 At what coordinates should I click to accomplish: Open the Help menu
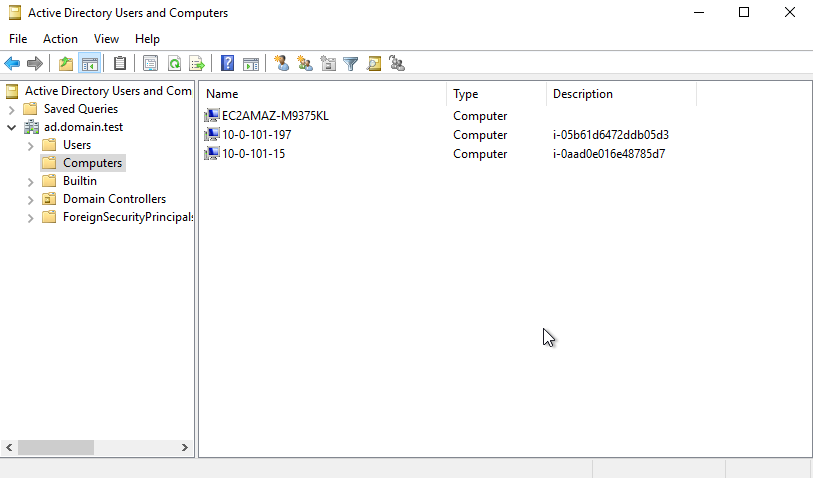[x=147, y=39]
